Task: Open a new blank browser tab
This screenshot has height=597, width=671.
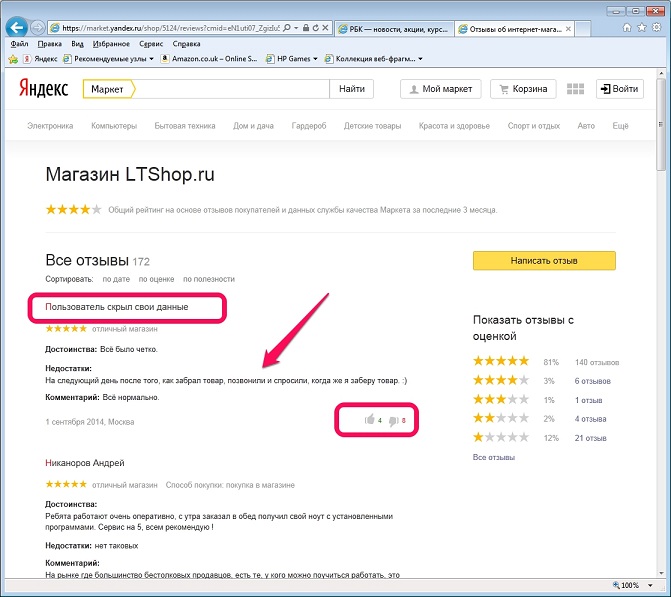Action: 583,29
